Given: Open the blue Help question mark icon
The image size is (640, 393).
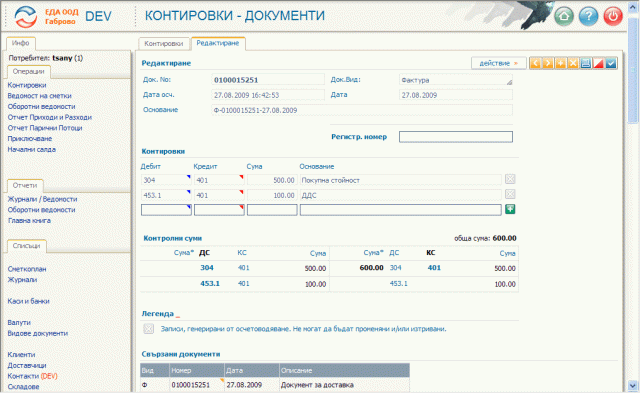Looking at the screenshot, I should pyautogui.click(x=589, y=16).
